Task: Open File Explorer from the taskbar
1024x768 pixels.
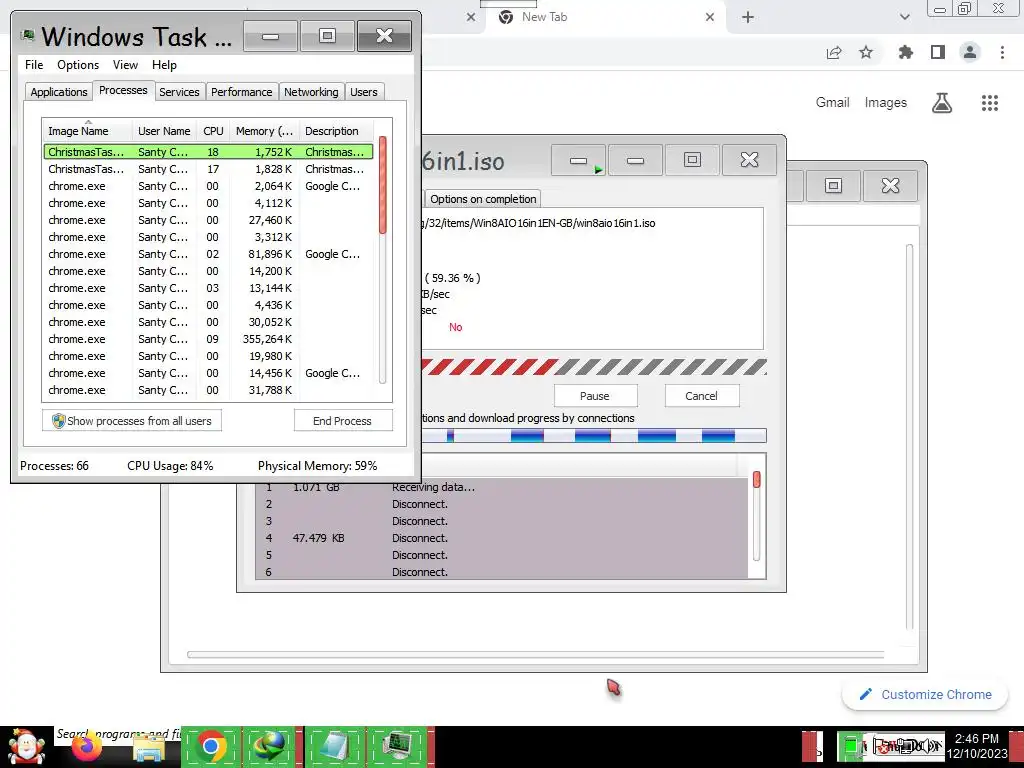Action: coord(148,748)
